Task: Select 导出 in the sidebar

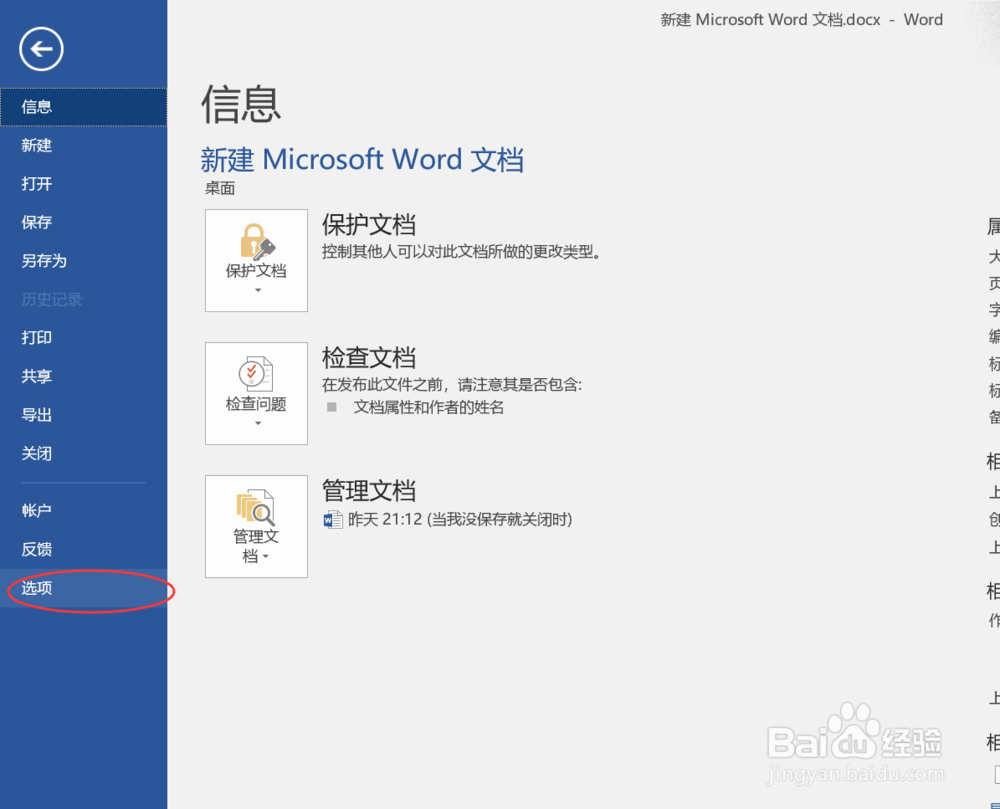Action: [84, 415]
